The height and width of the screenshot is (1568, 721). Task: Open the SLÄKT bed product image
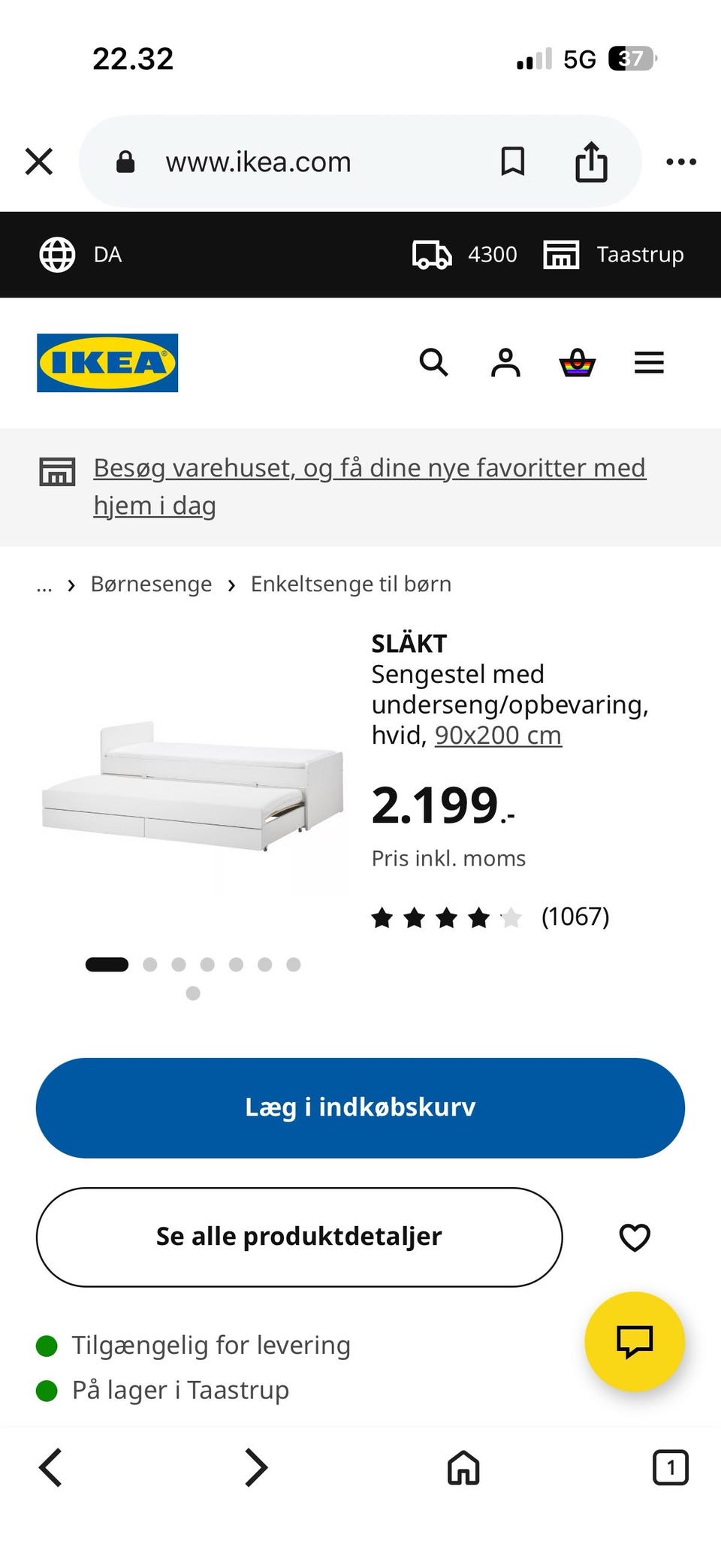192,785
